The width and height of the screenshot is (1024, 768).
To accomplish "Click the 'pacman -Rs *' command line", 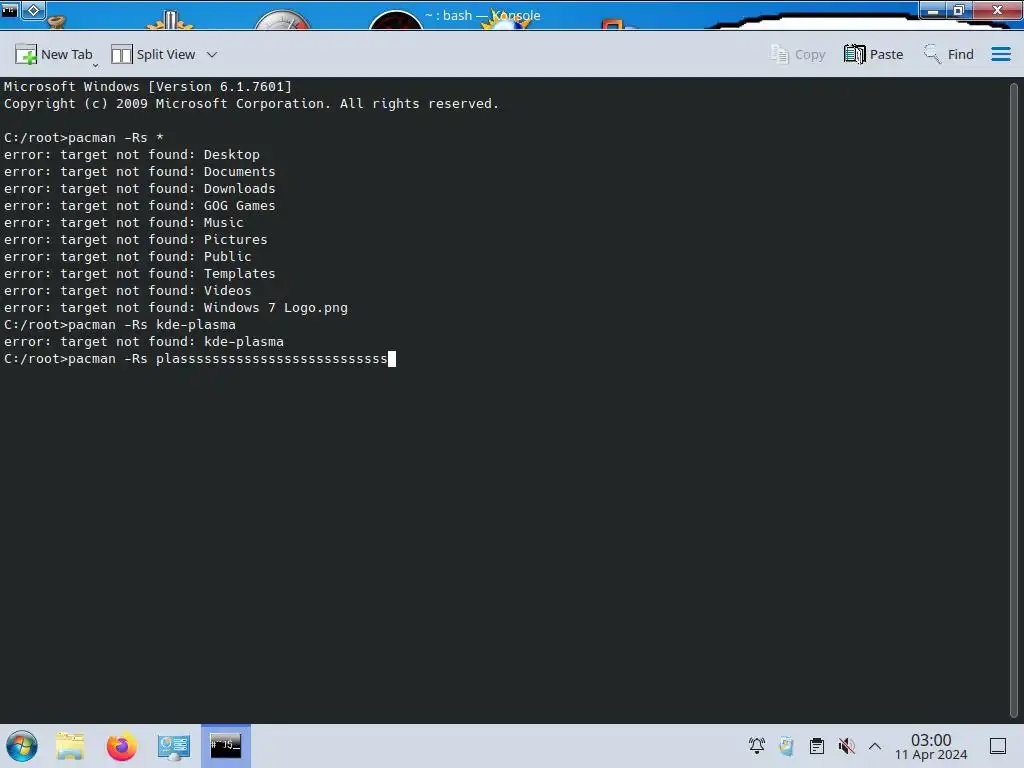I will tap(84, 138).
